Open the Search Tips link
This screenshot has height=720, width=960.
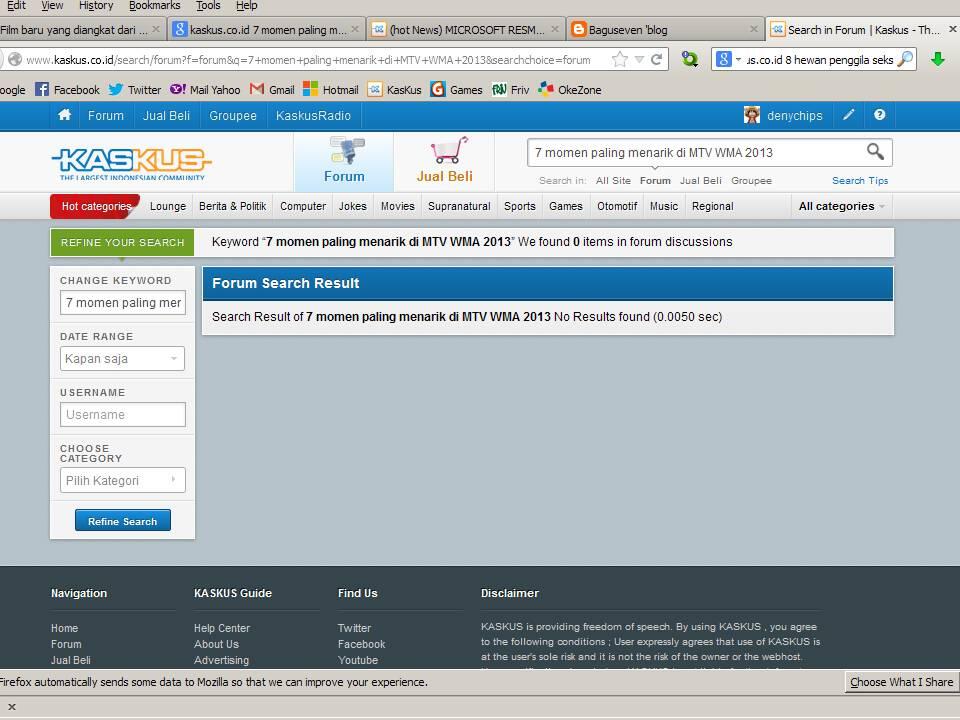(x=860, y=181)
